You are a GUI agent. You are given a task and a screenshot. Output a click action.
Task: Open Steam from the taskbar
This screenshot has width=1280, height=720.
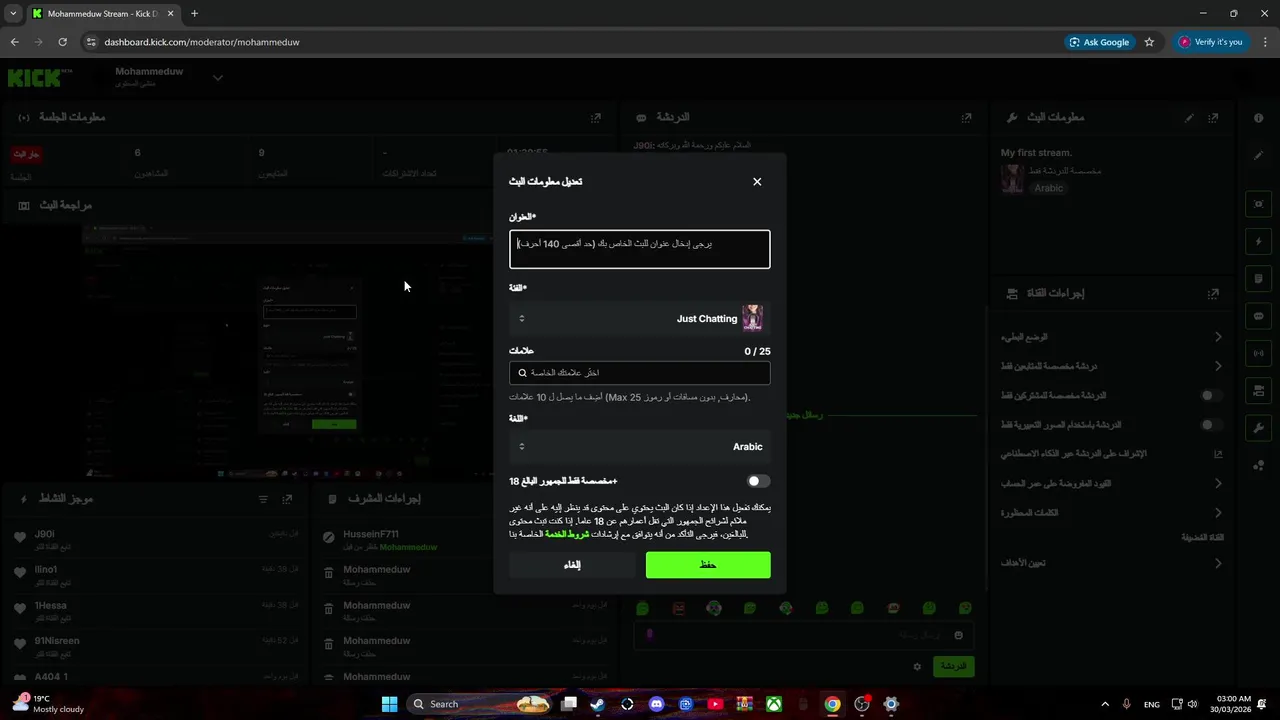[598, 704]
